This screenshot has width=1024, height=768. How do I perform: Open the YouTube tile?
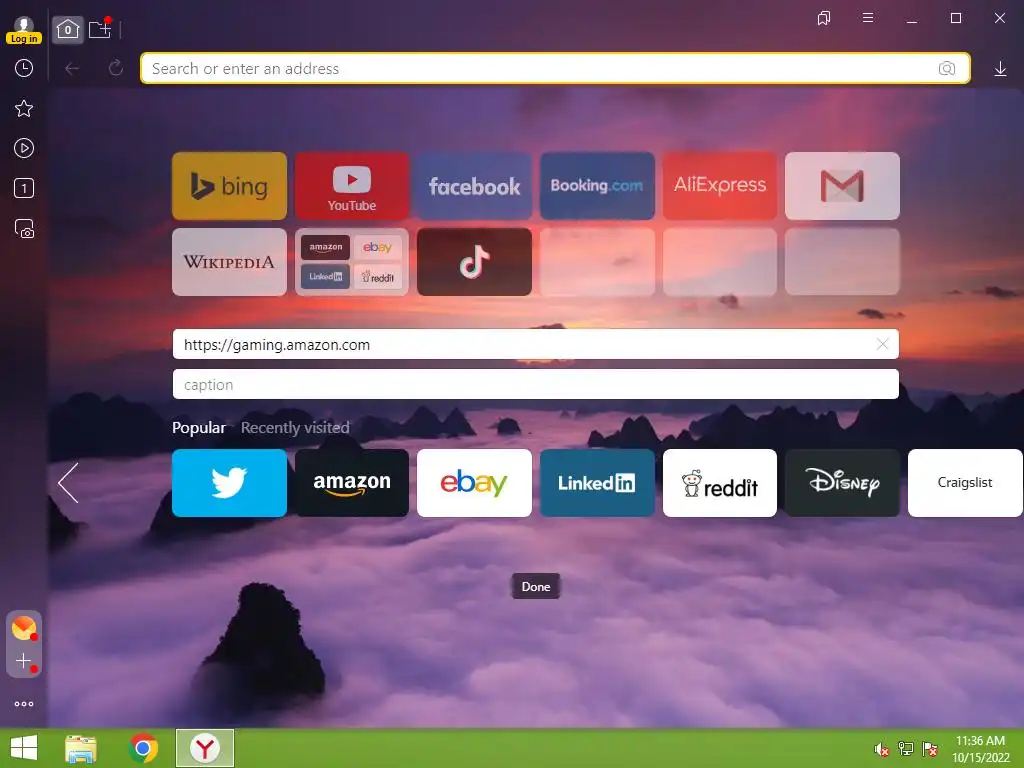coord(352,186)
